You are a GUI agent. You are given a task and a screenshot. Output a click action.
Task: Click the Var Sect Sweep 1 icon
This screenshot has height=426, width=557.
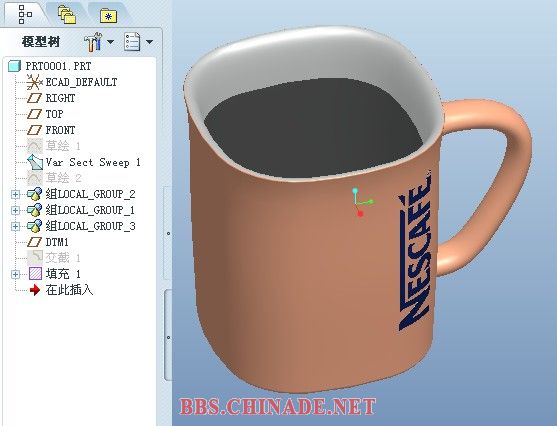click(x=35, y=162)
